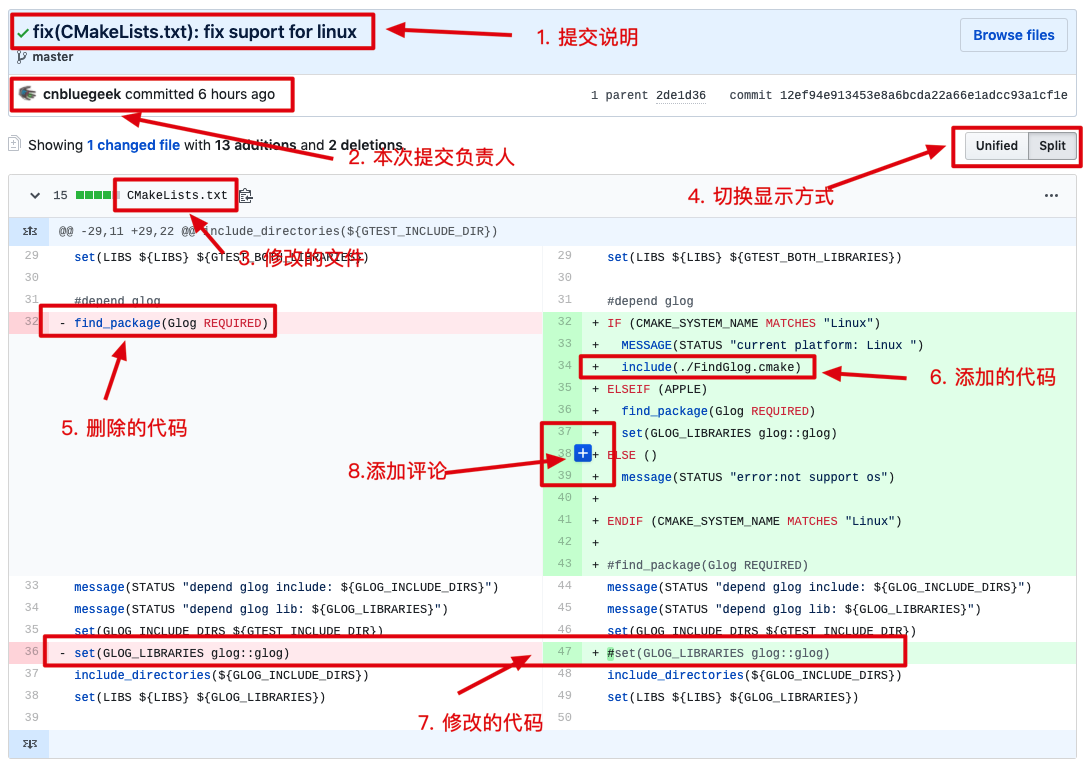Expand all diff context with the top expand icon
This screenshot has height=775, width=1088.
[28, 231]
